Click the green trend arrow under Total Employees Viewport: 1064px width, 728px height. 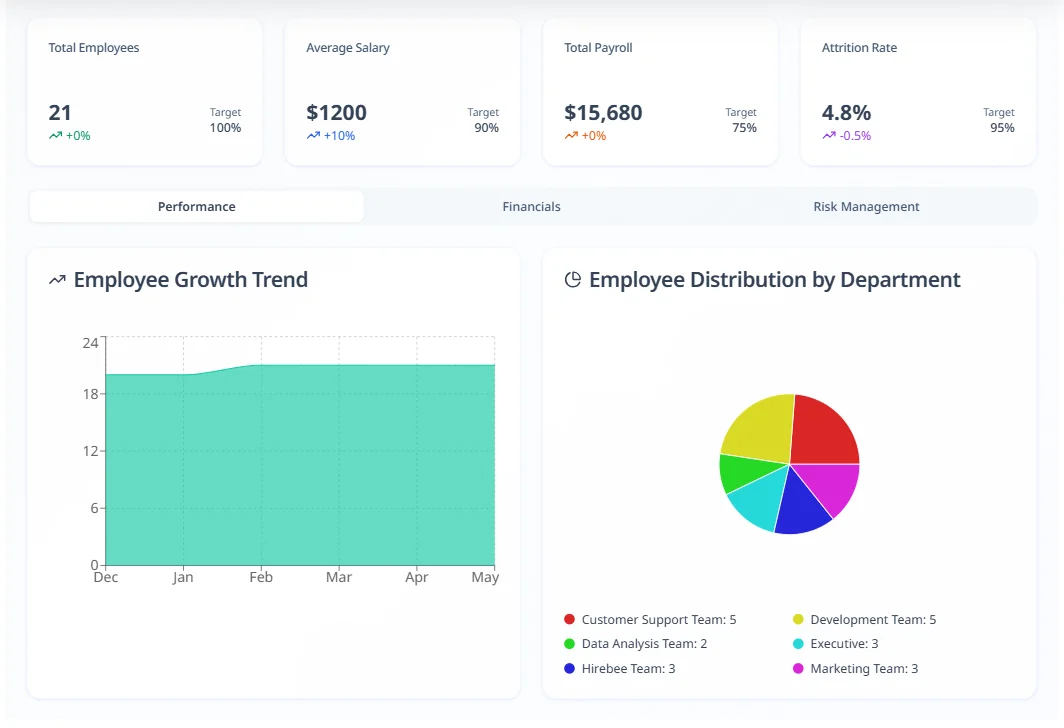[55, 136]
